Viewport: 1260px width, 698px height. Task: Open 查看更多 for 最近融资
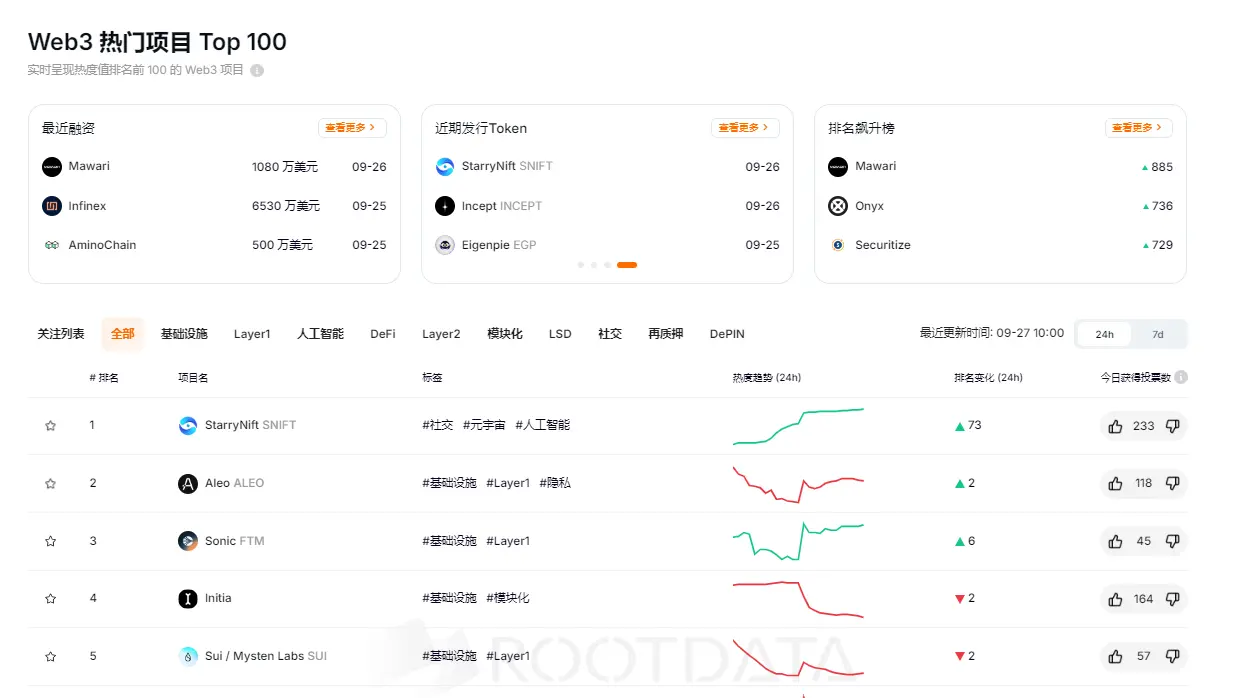click(x=352, y=127)
